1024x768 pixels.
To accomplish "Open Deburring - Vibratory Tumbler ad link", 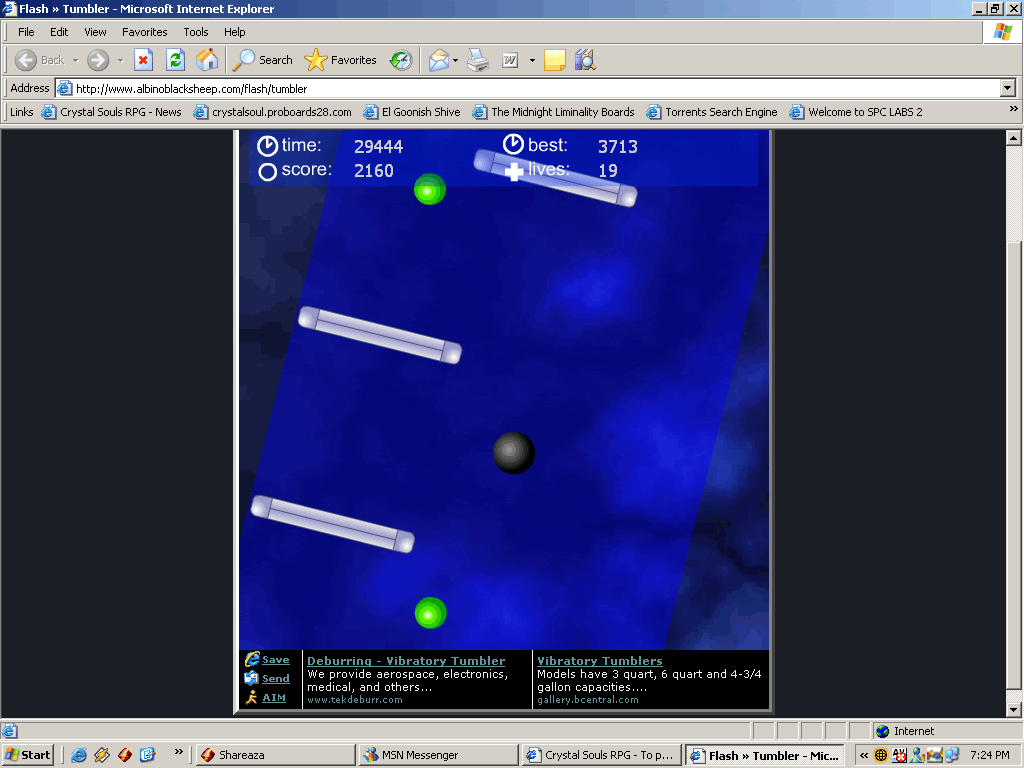I will pos(406,661).
